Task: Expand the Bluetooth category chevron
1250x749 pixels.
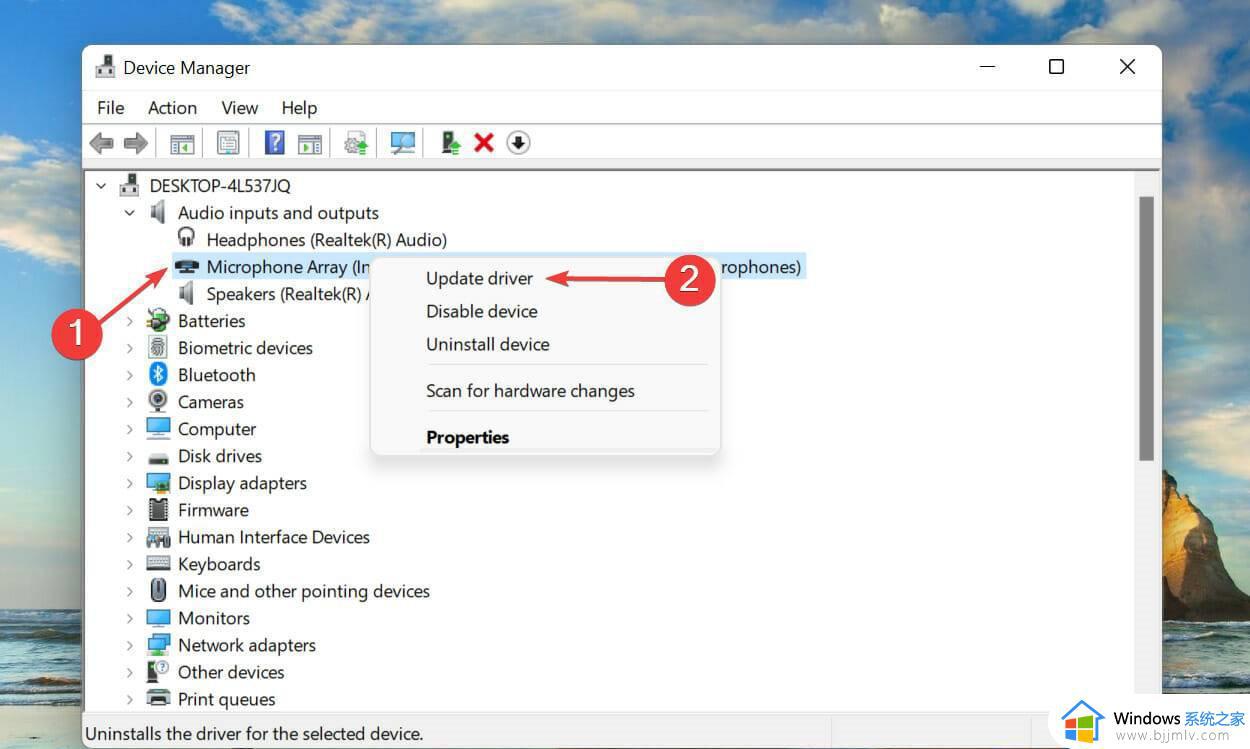Action: click(x=130, y=375)
